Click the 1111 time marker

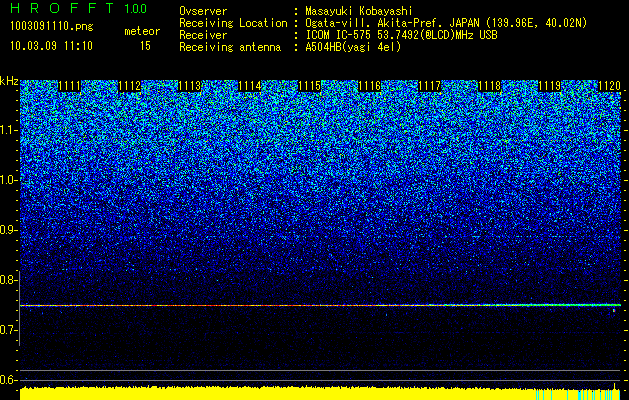click(69, 86)
